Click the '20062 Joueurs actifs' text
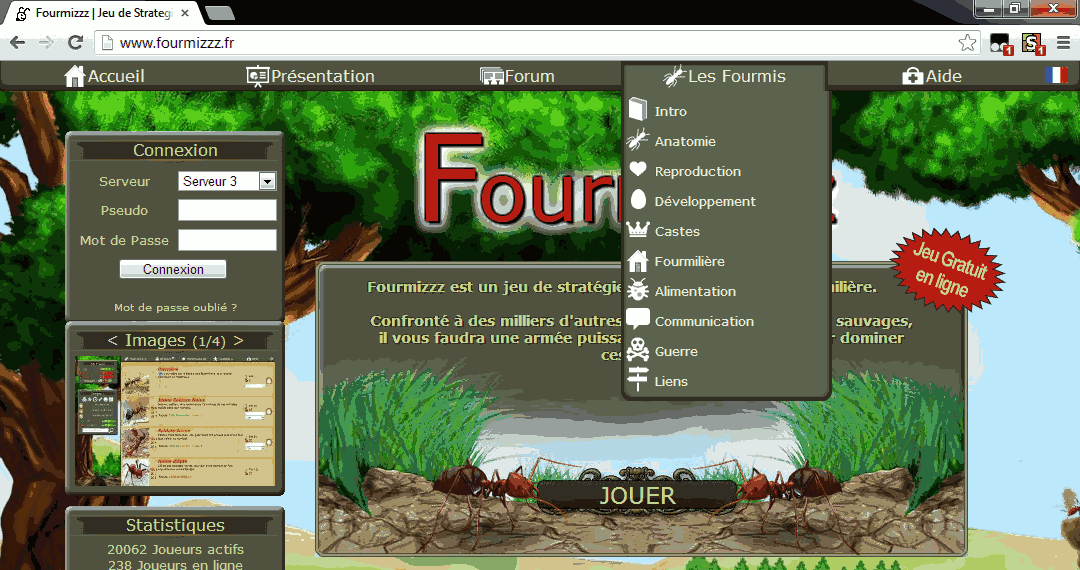This screenshot has width=1080, height=570. 175,549
